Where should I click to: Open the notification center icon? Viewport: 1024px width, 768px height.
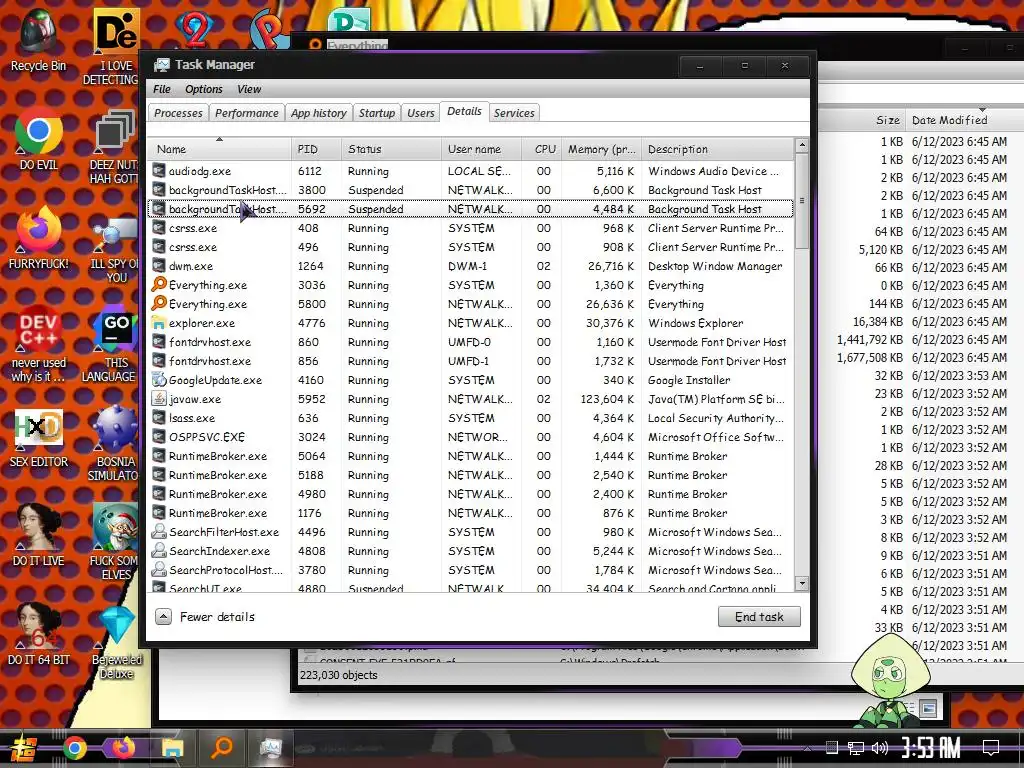point(991,747)
